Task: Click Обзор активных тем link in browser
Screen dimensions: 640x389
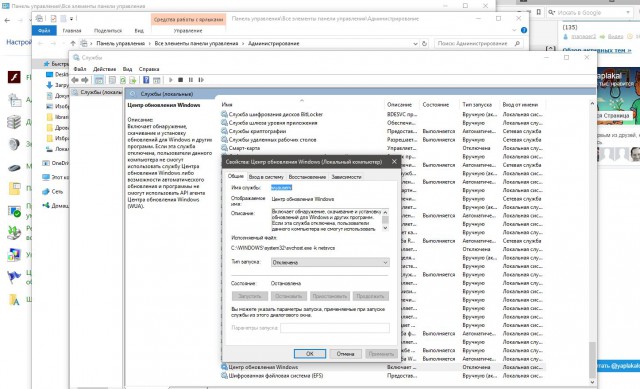Action: tap(597, 50)
